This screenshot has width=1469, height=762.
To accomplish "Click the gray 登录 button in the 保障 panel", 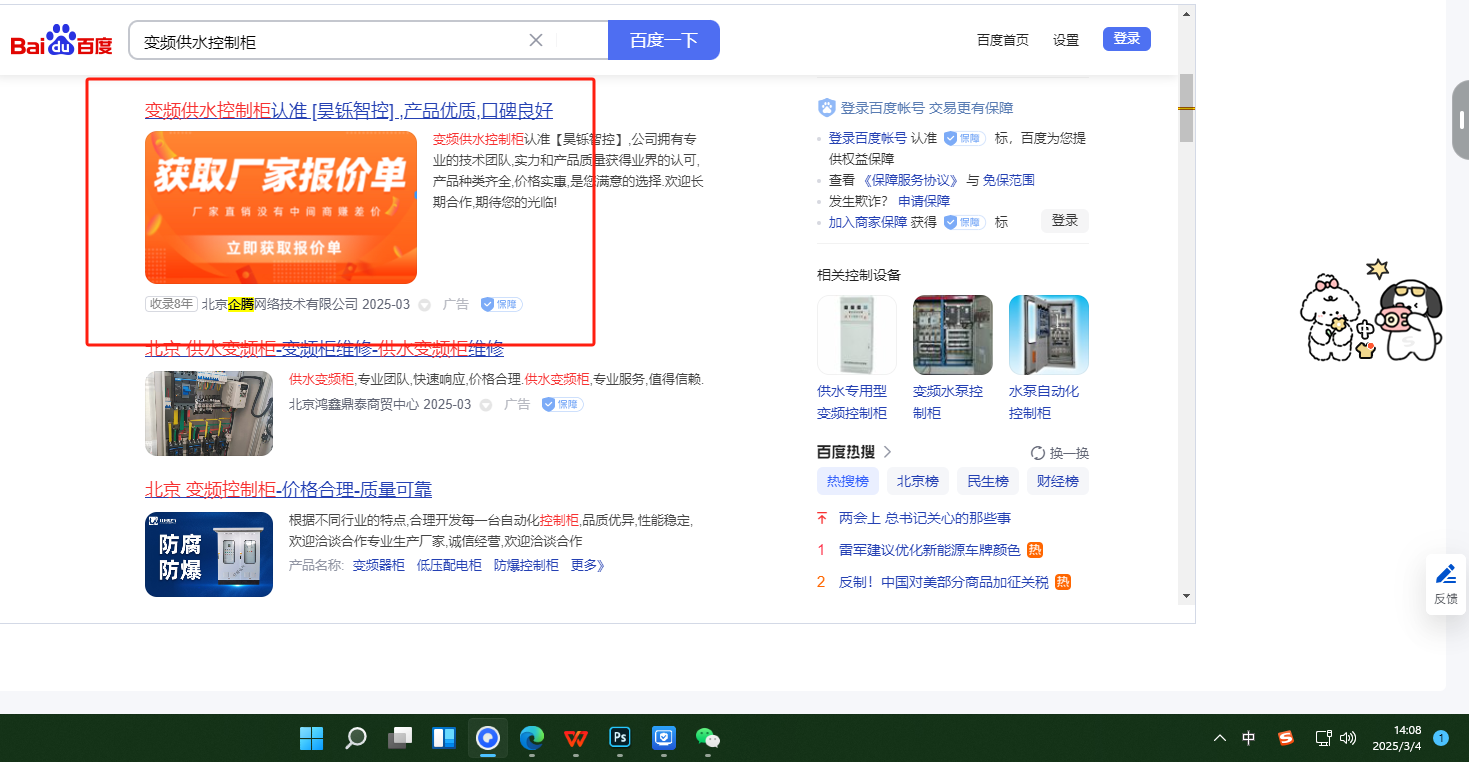I will click(x=1065, y=221).
